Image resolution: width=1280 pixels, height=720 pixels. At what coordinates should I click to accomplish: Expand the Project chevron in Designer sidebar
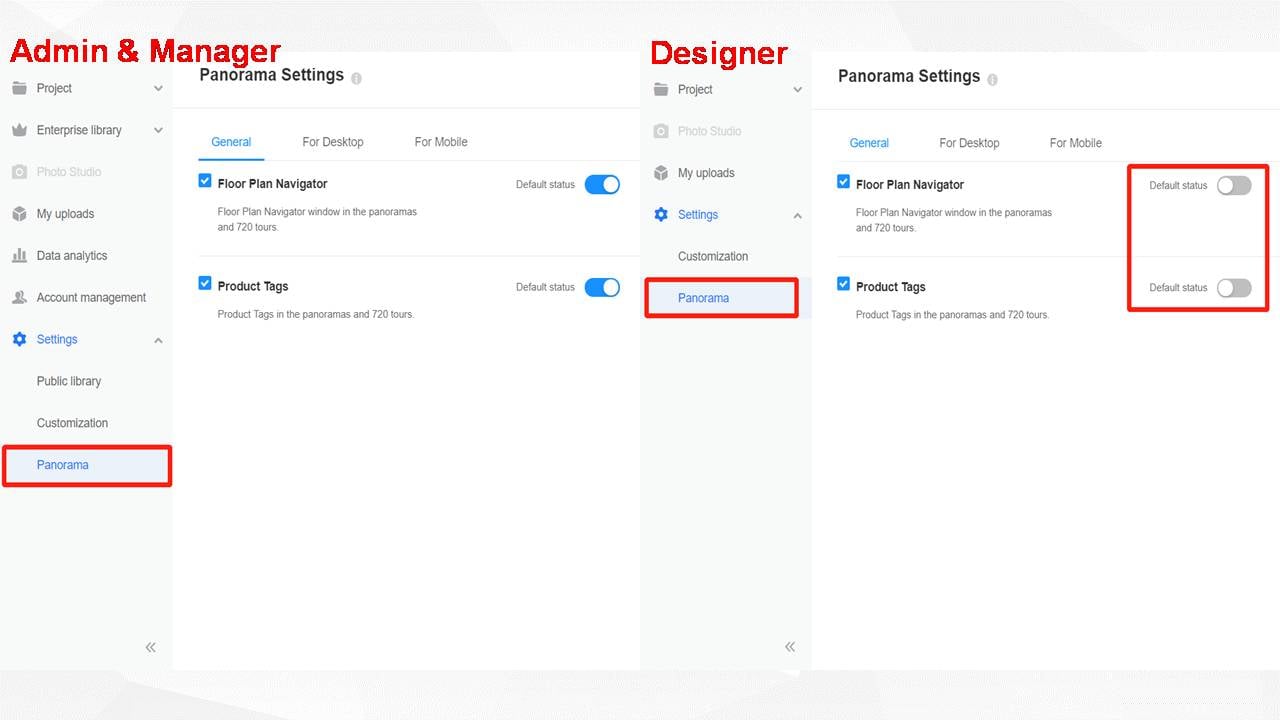point(797,90)
